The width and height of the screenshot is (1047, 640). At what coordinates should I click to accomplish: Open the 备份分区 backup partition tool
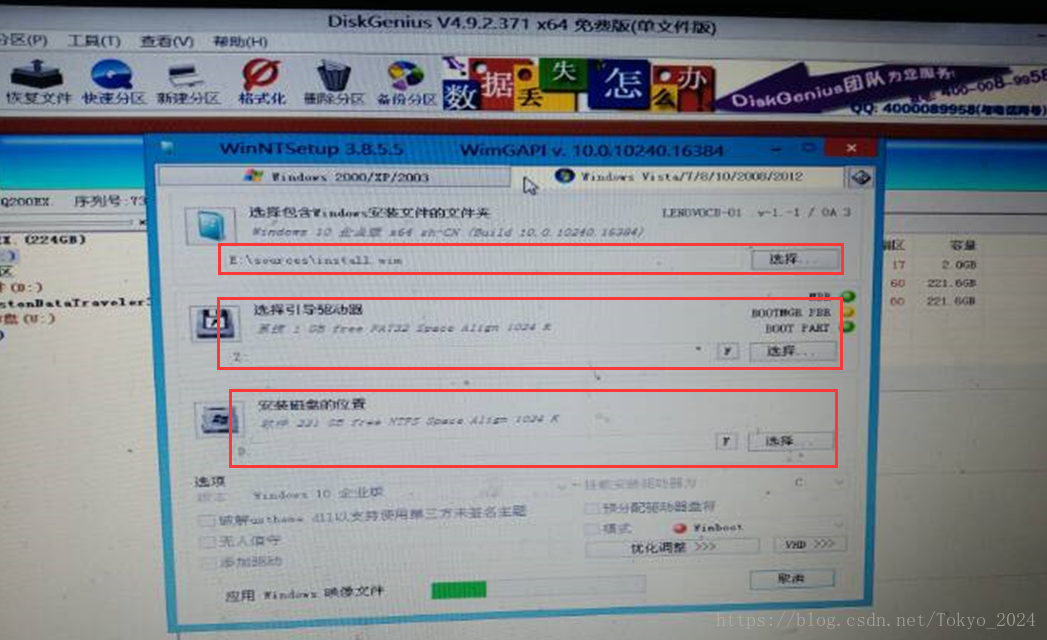[407, 84]
